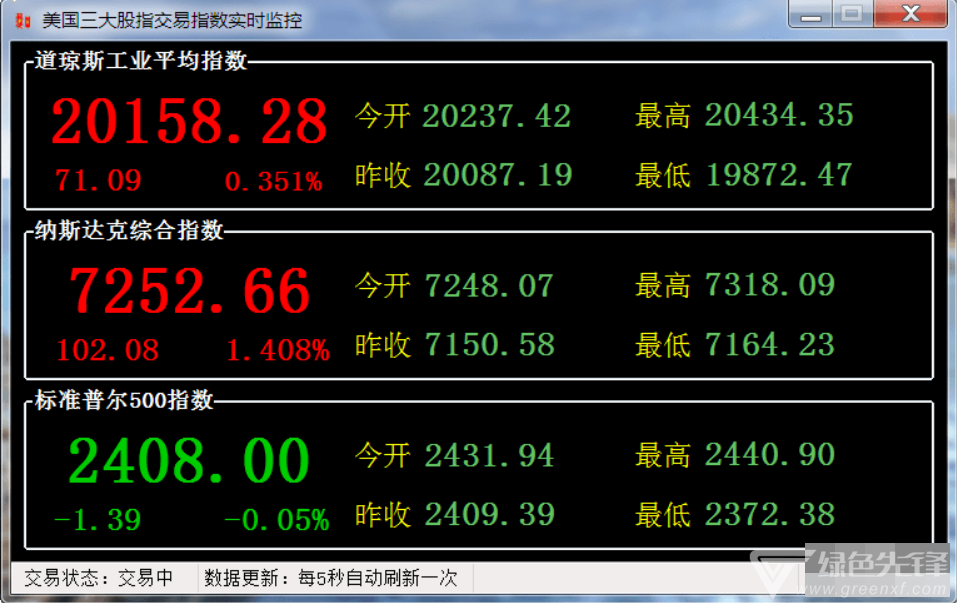
Task: Click the 最低 label in Dow Jones row
Action: (x=663, y=175)
